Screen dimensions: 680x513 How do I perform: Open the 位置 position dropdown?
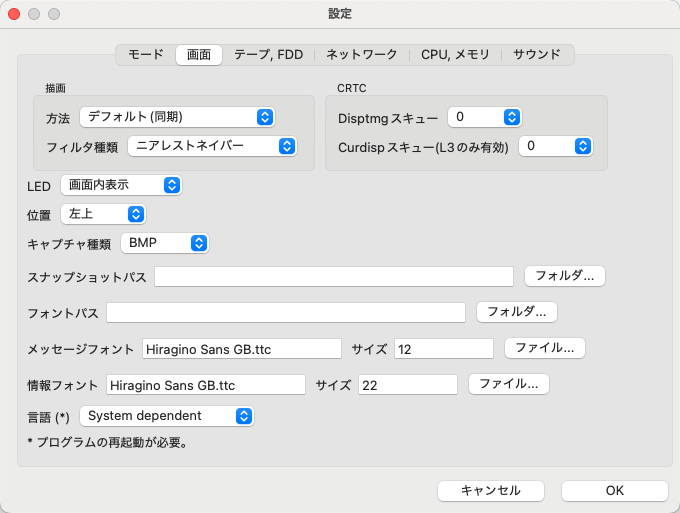(103, 214)
